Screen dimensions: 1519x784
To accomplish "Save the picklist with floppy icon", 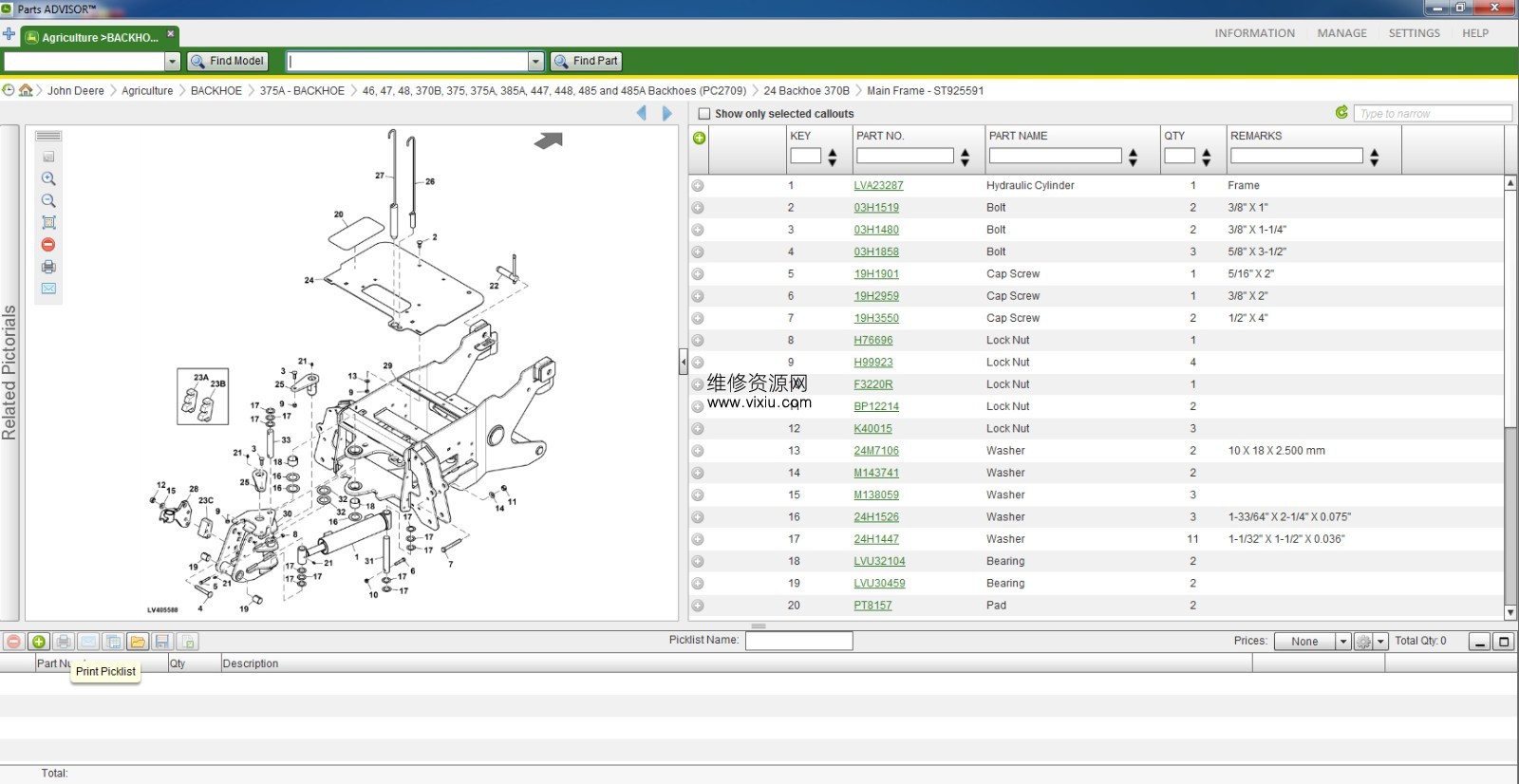I will coord(162,642).
